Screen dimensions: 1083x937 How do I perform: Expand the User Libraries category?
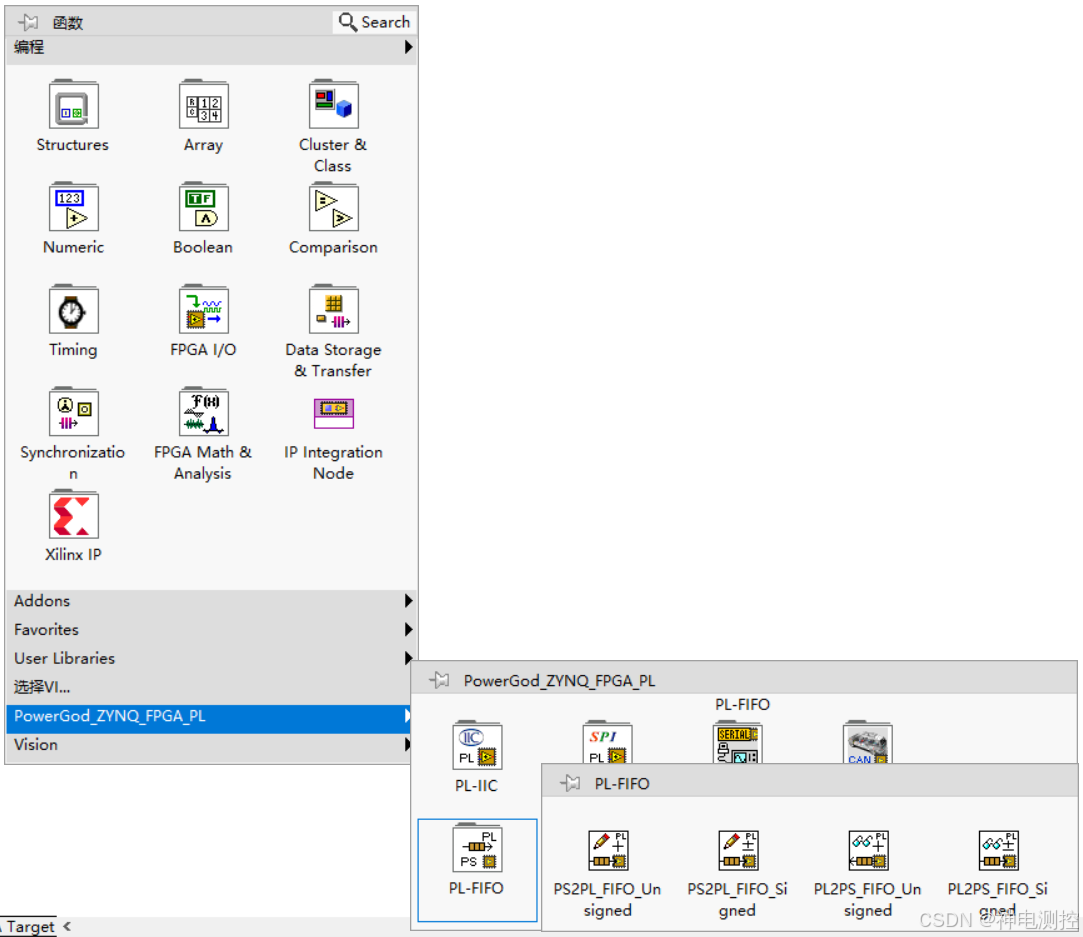pos(209,658)
